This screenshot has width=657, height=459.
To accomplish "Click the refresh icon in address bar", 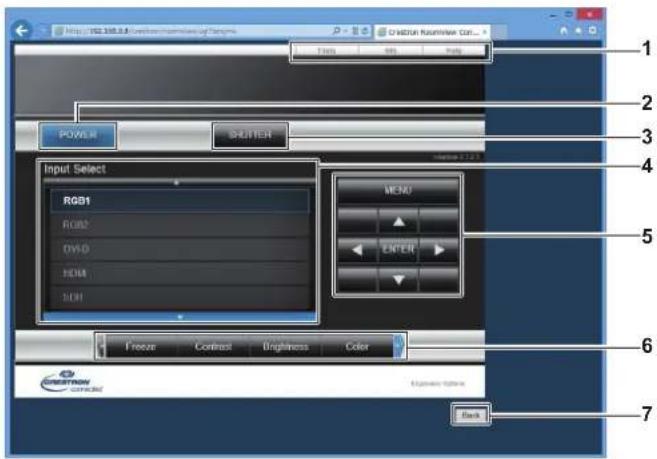I will (365, 31).
